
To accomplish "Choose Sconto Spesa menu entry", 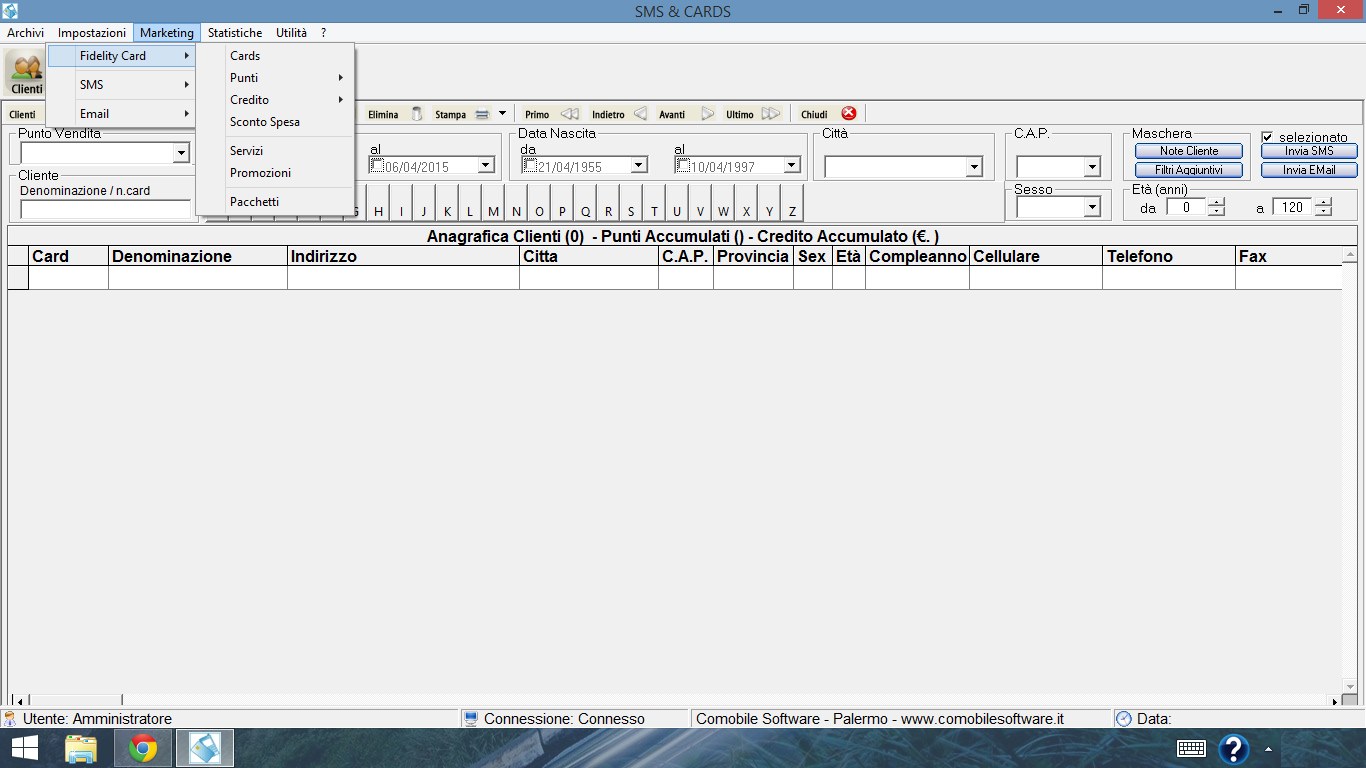I will tap(275, 122).
